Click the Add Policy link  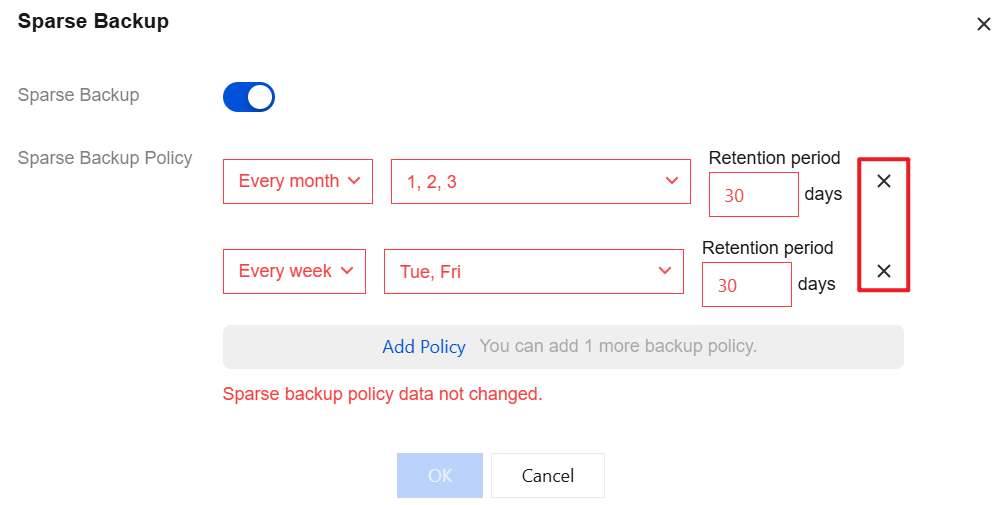click(x=424, y=347)
